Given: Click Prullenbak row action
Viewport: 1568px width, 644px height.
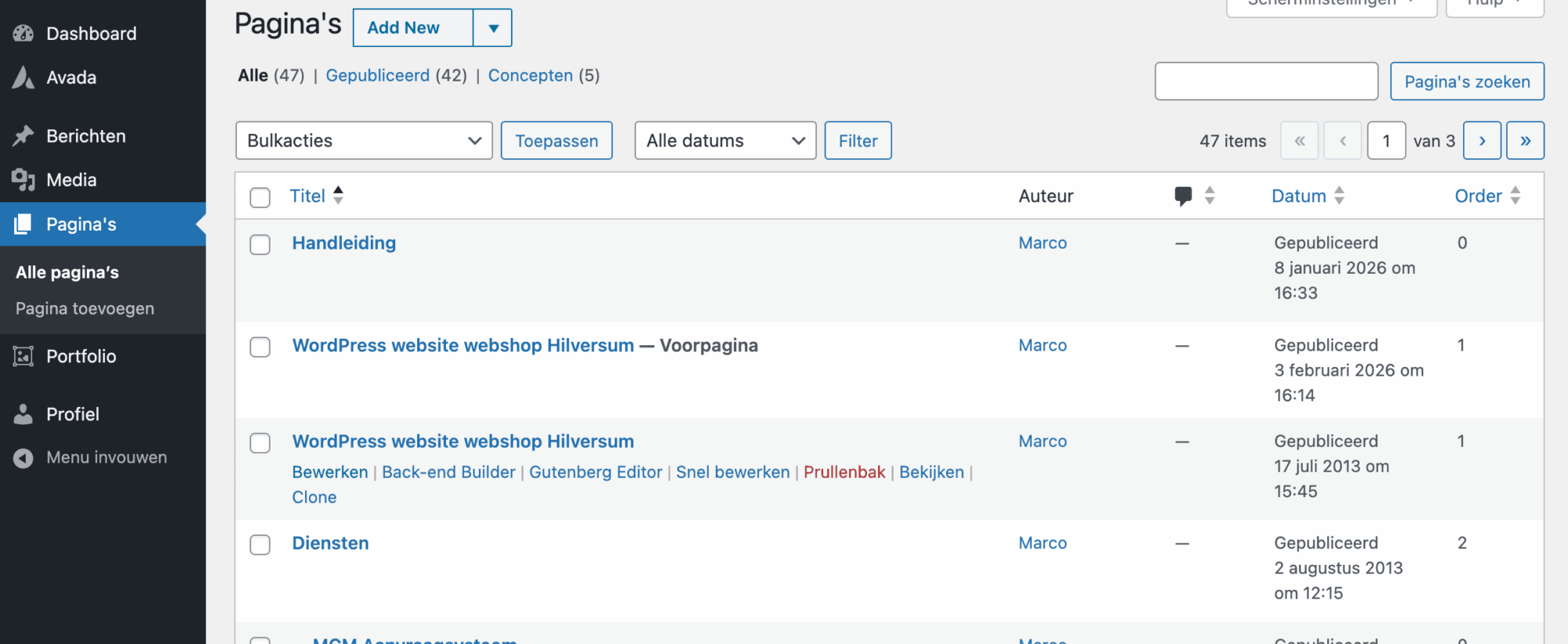Looking at the screenshot, I should pyautogui.click(x=844, y=472).
